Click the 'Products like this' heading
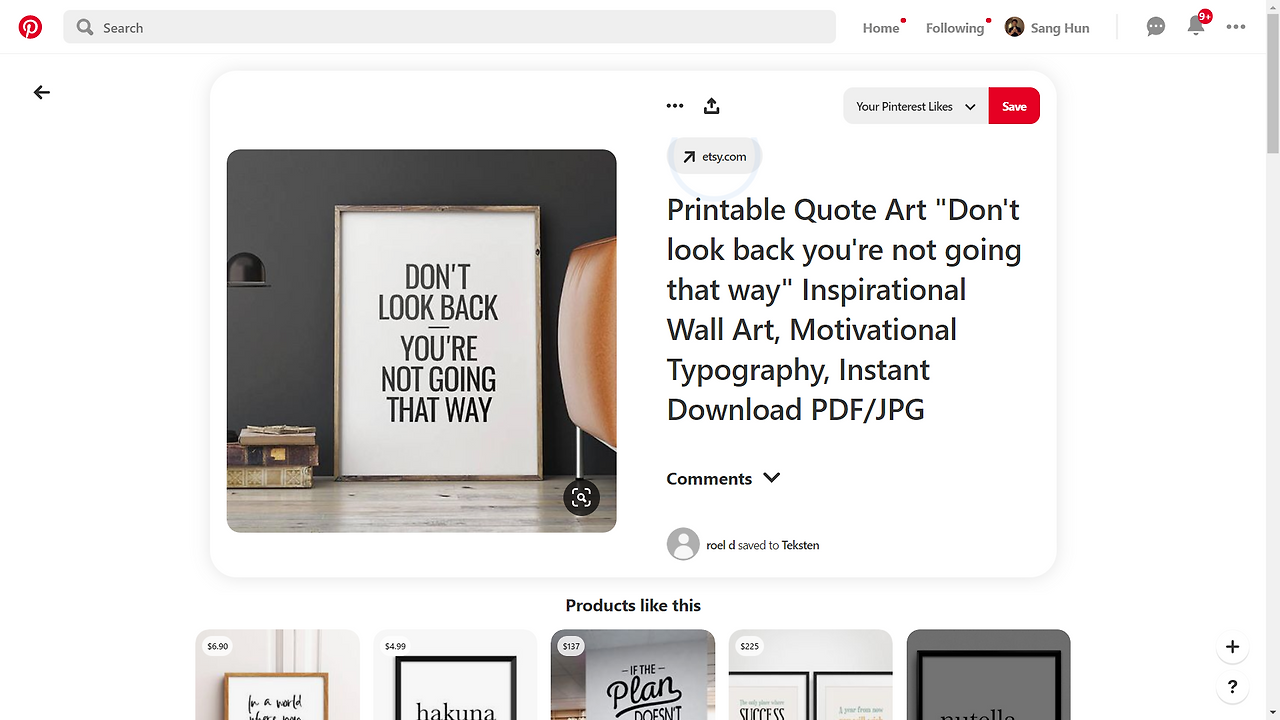The width and height of the screenshot is (1280, 720). [633, 605]
